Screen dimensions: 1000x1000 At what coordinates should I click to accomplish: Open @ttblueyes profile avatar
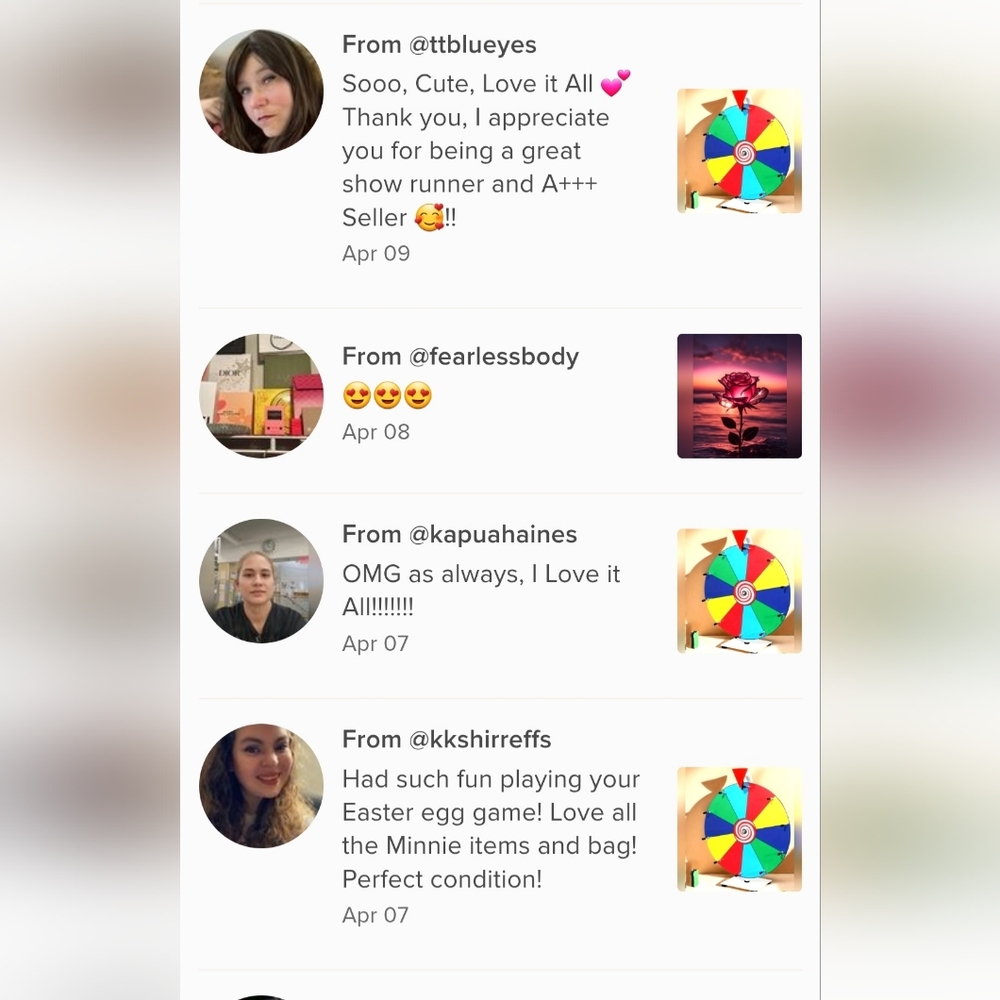261,91
